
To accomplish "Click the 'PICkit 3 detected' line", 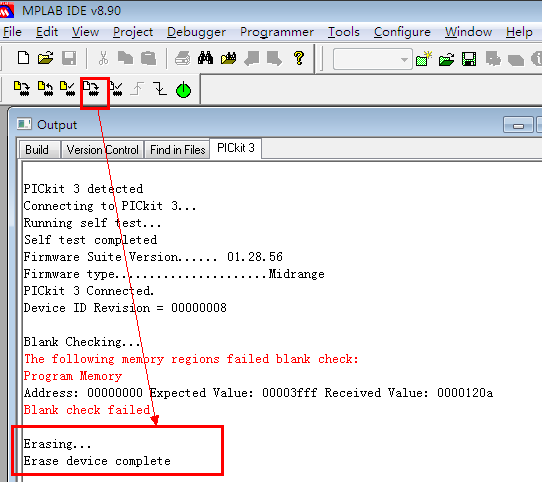I will 83,189.
